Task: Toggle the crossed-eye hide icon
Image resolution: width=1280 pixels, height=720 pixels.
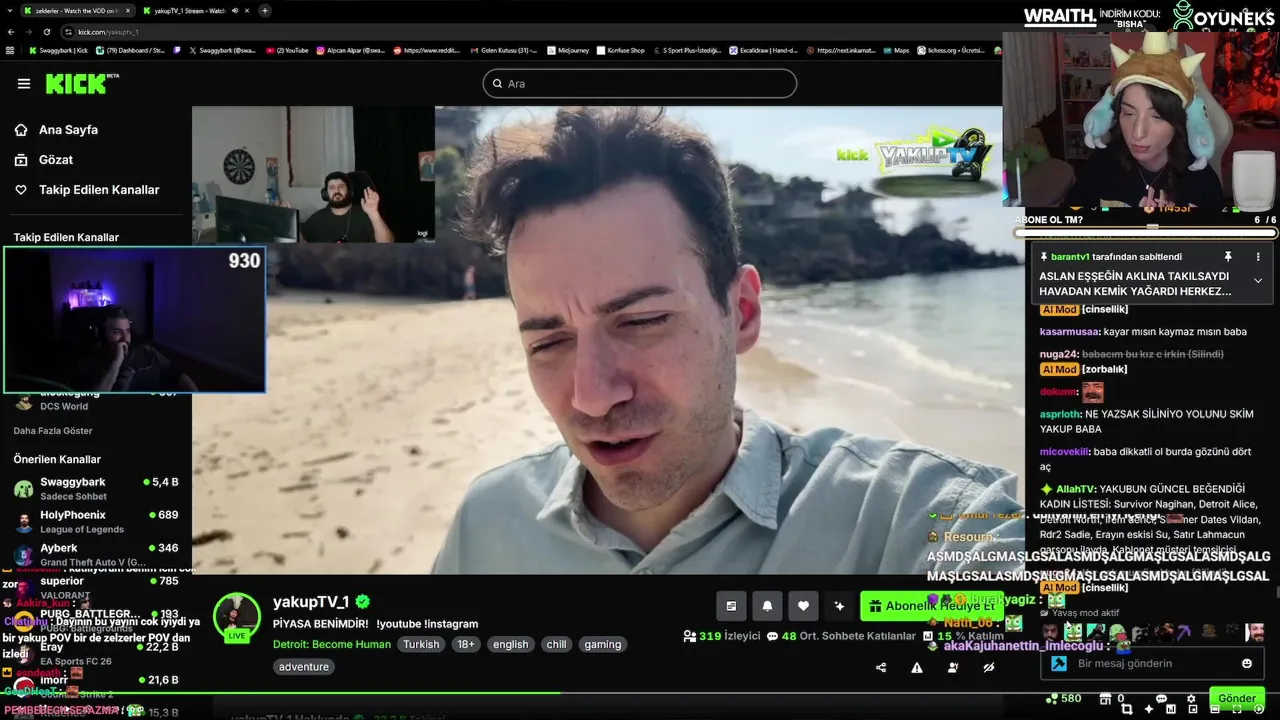Action: coord(989,668)
